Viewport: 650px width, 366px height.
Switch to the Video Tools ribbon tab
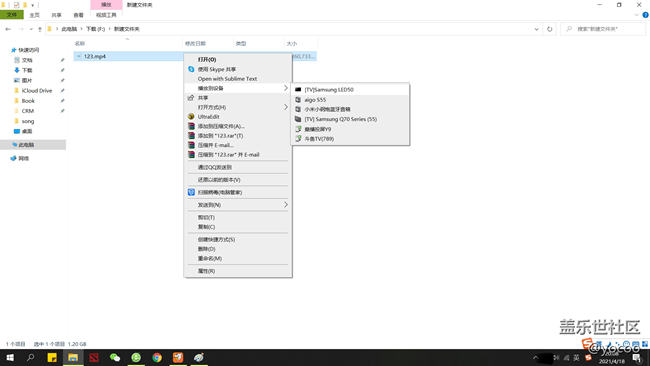(x=106, y=15)
